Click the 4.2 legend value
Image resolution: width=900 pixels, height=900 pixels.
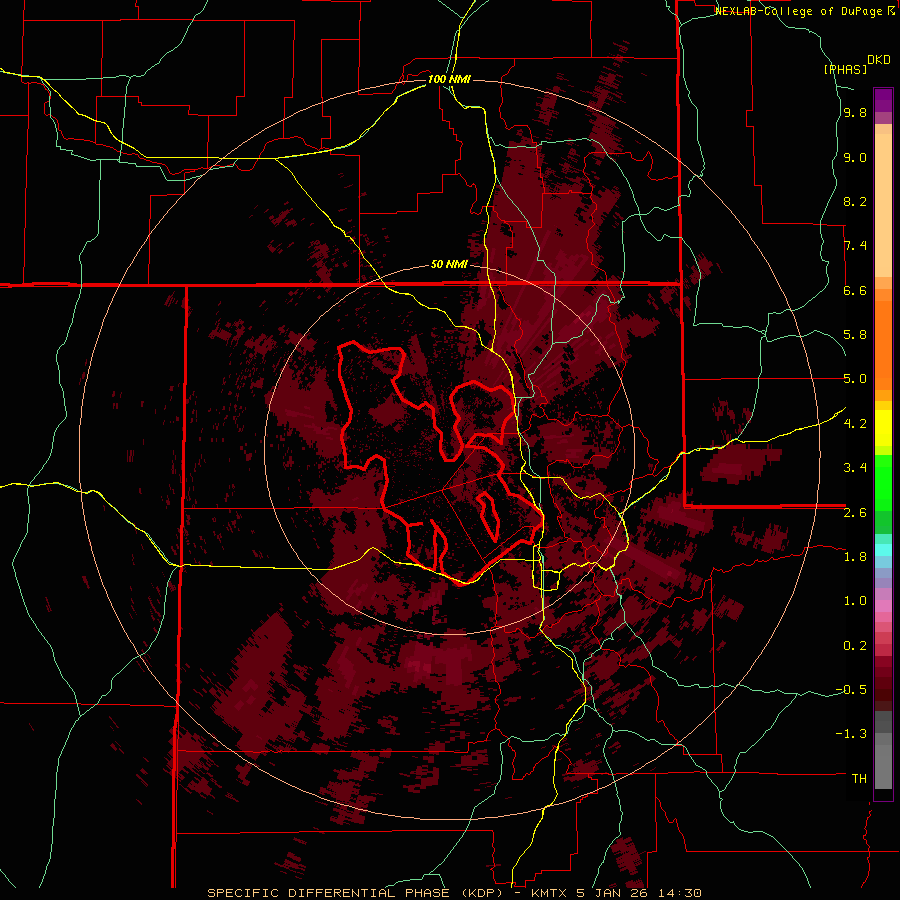tap(855, 424)
